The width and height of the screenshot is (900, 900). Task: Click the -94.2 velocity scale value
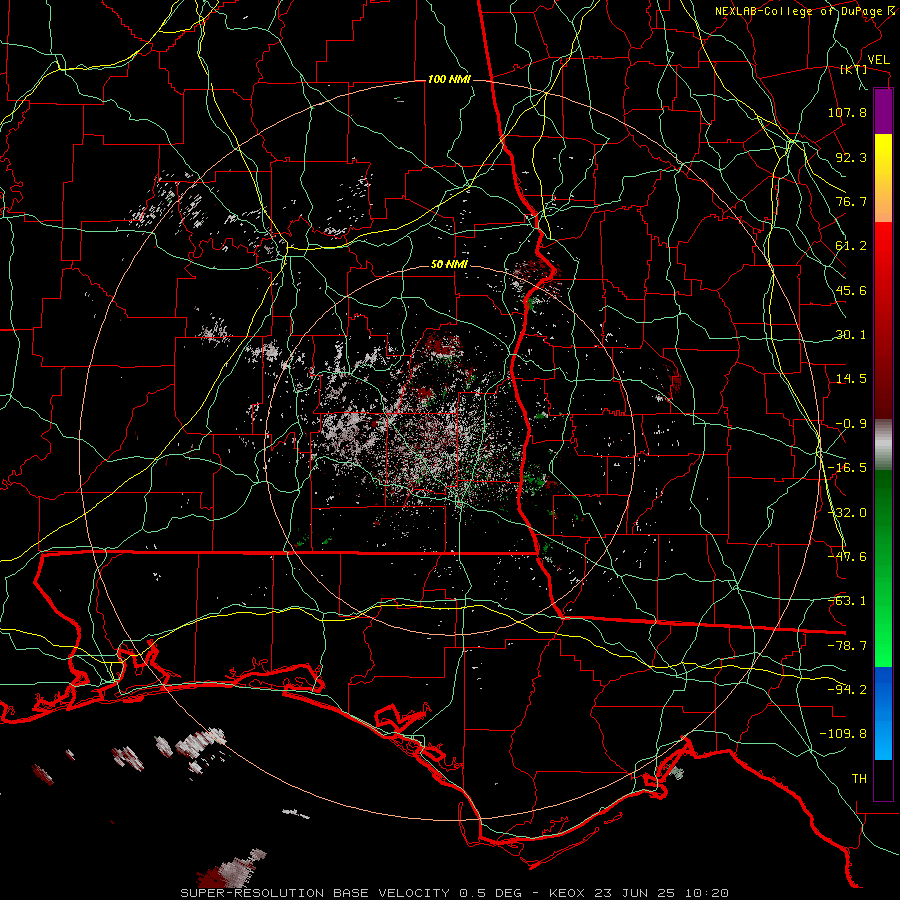pos(847,690)
